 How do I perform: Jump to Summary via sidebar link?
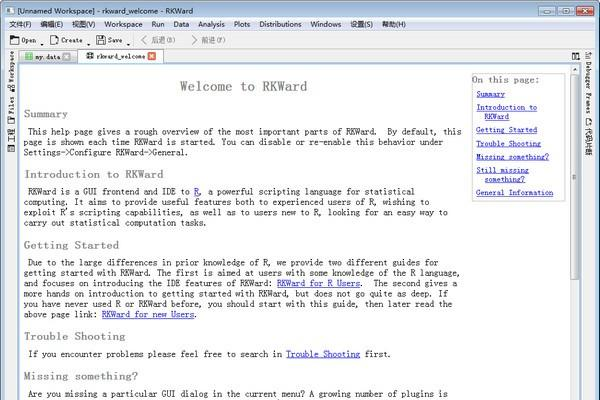(x=491, y=94)
